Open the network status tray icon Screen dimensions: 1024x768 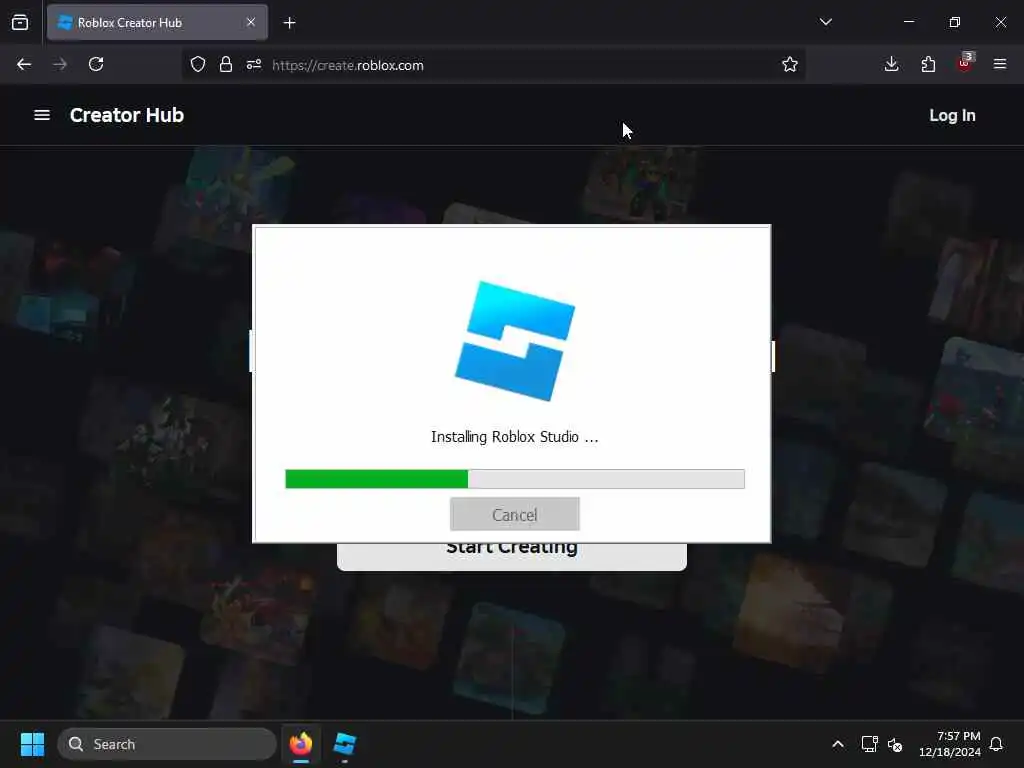coord(869,744)
